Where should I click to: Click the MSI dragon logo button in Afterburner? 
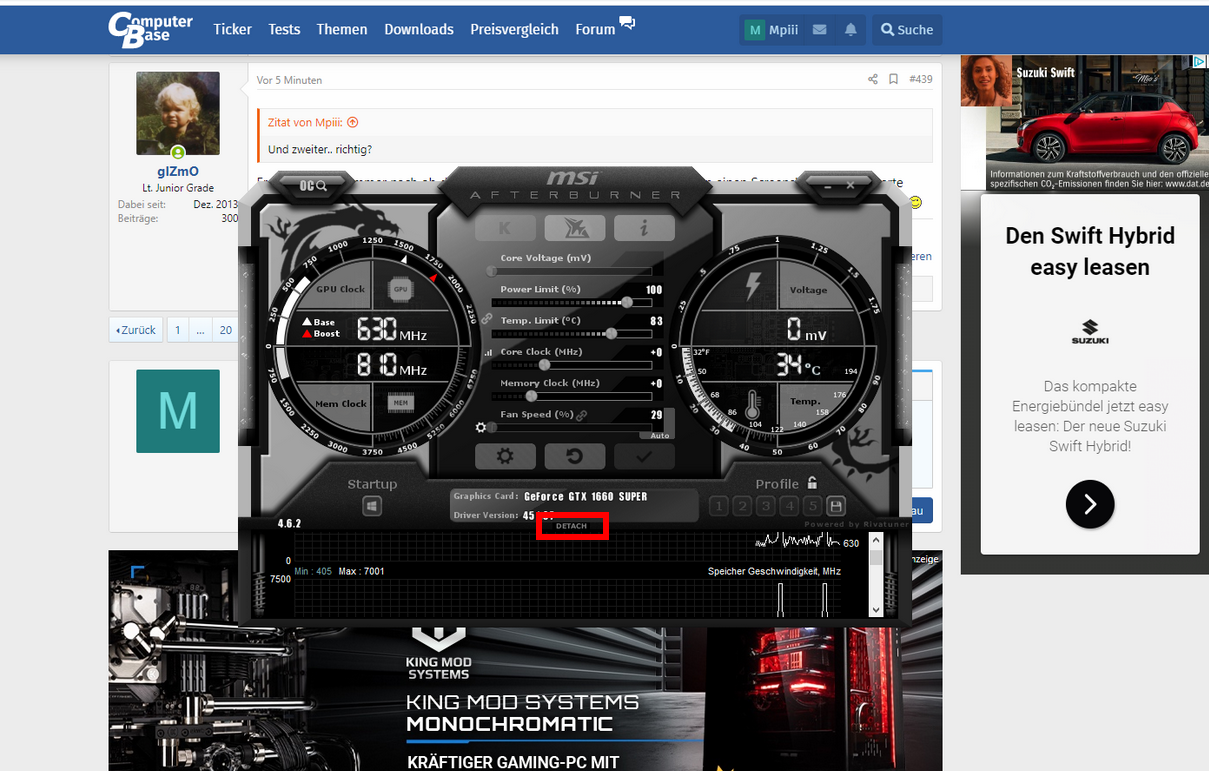(x=574, y=228)
